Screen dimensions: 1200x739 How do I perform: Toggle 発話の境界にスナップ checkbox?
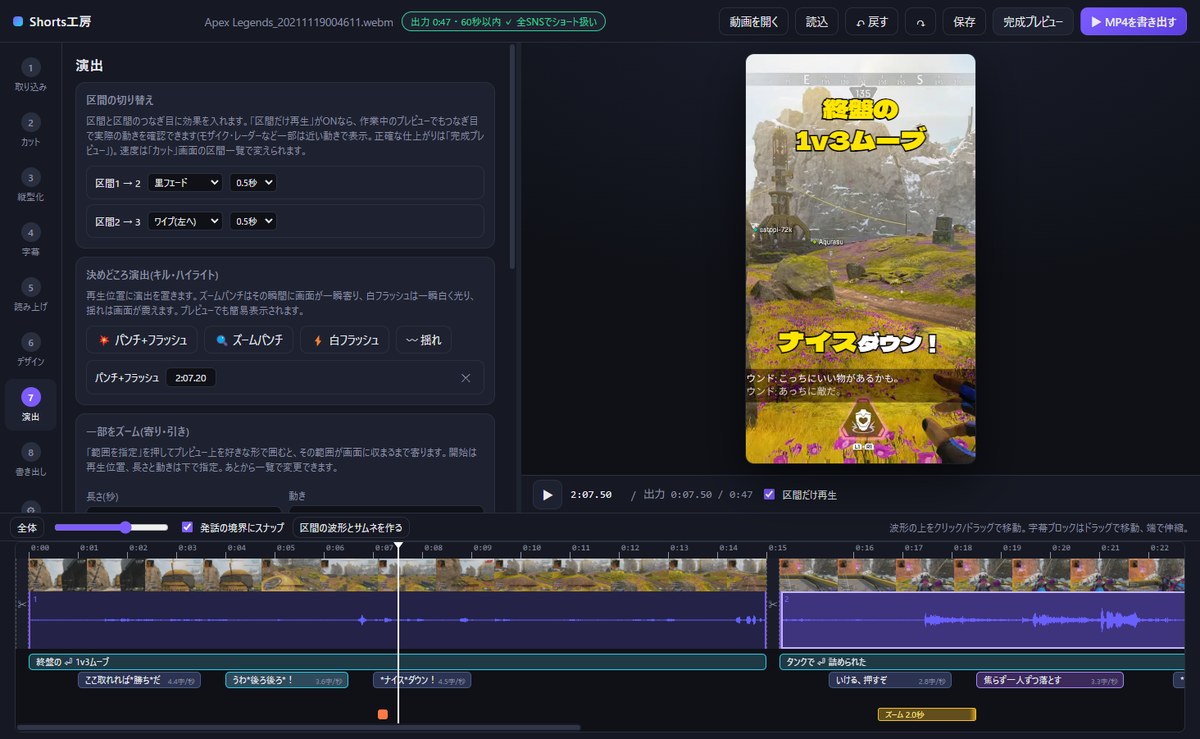coord(187,527)
